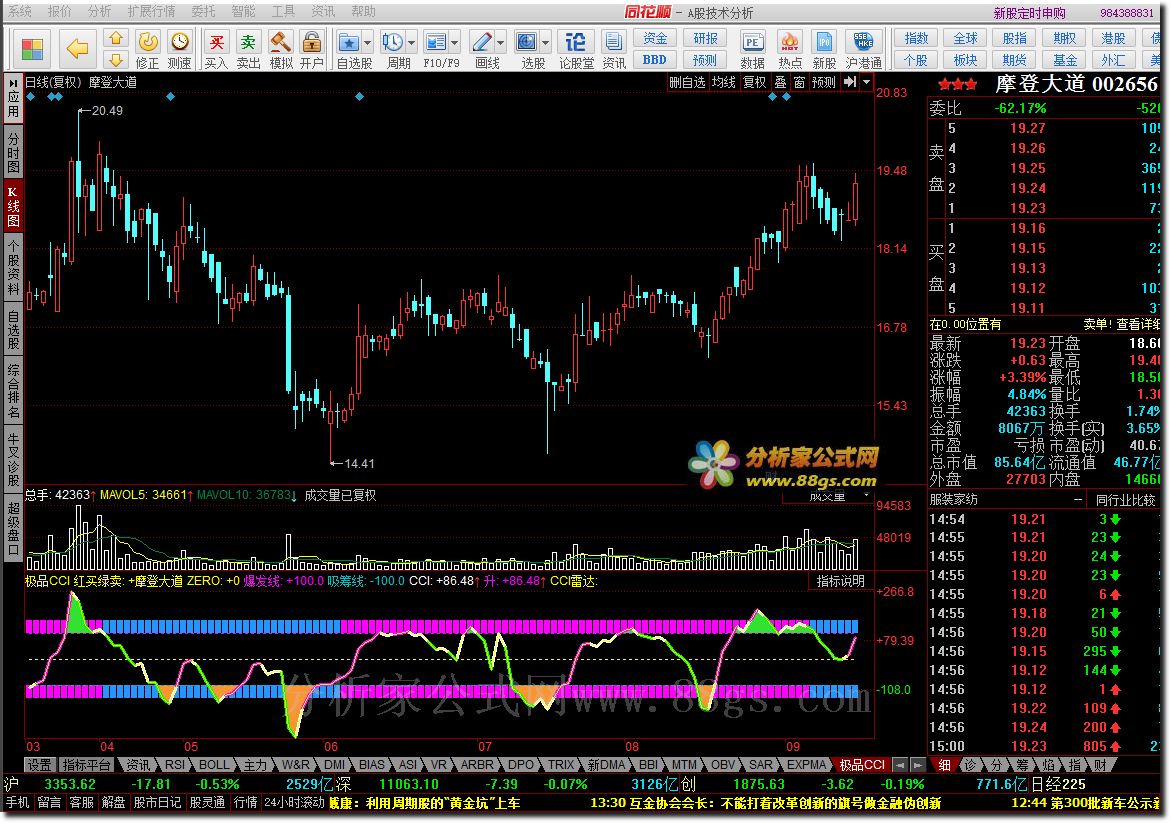1172x823 pixels.
Task: Toggle 复权 price adjustment
Action: 754,82
